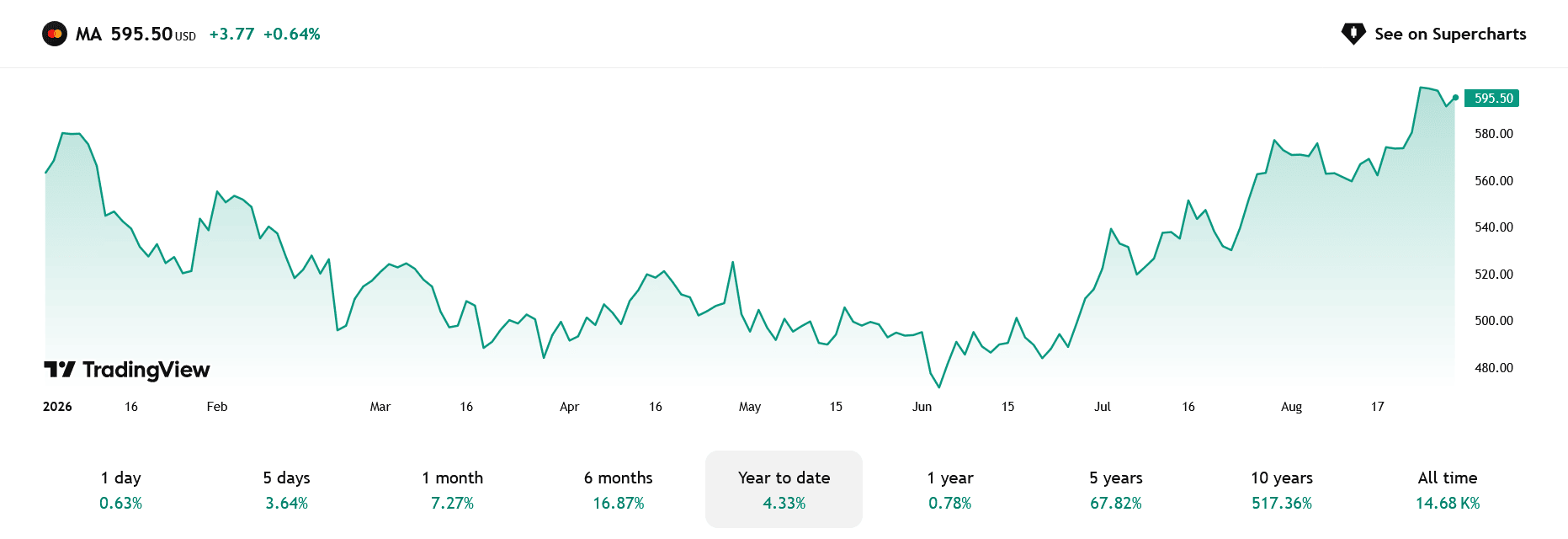Click the Aug date axis label

(x=1292, y=407)
